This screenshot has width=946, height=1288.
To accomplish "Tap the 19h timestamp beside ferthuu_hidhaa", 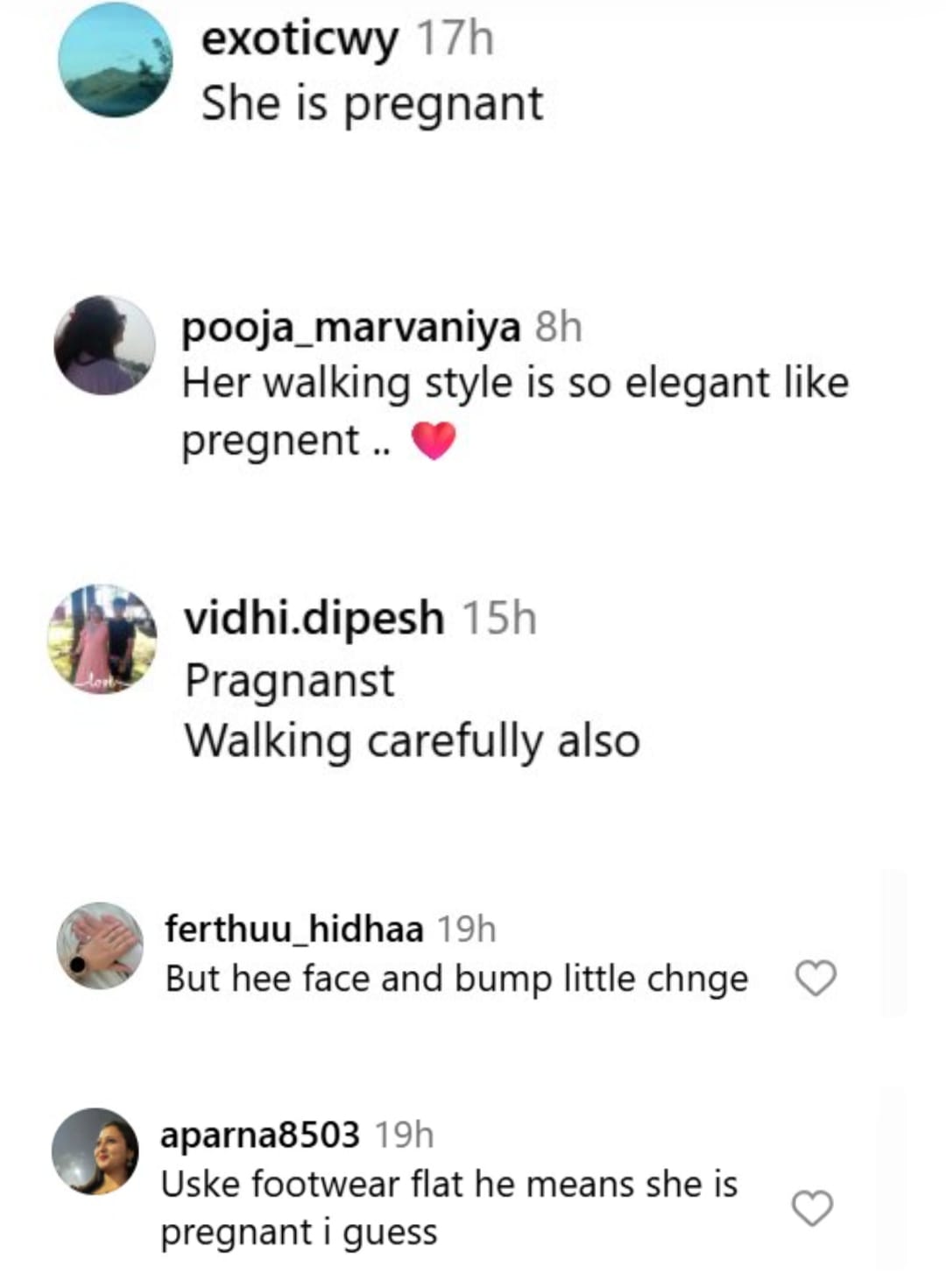I will (x=466, y=928).
